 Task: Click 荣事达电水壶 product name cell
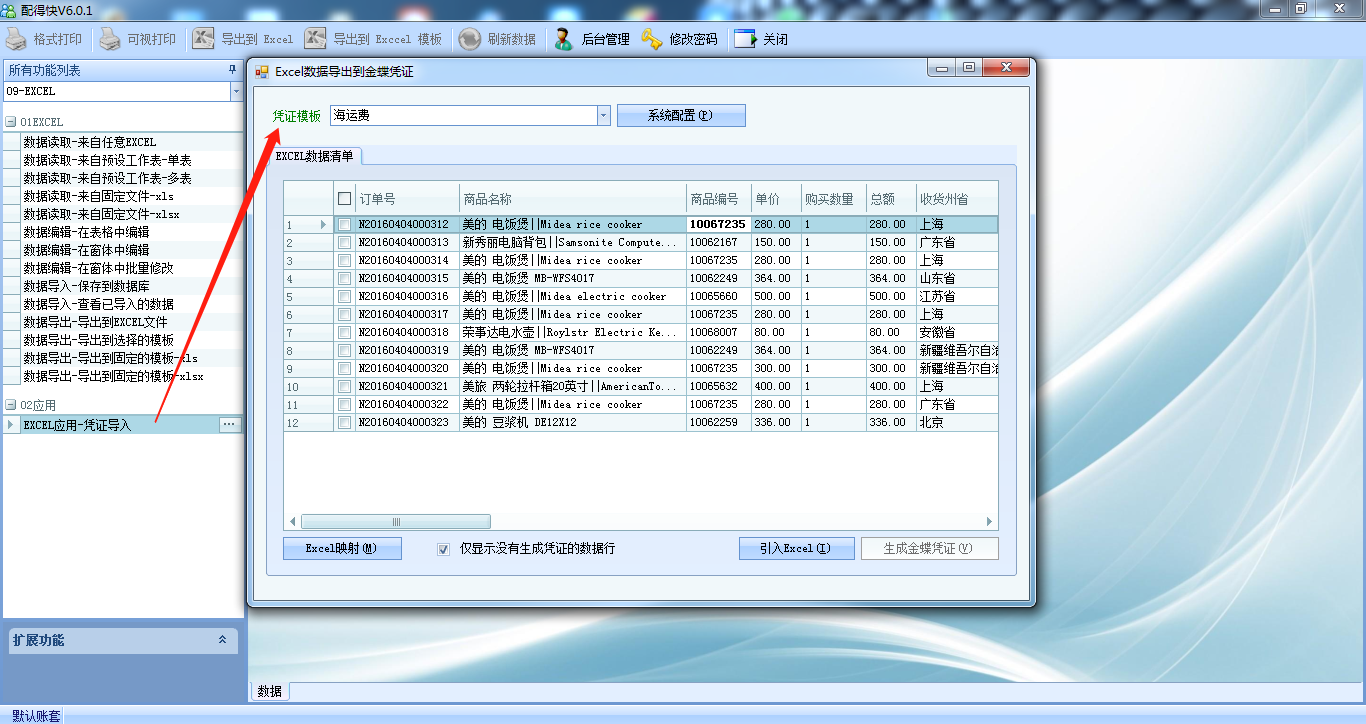[572, 333]
